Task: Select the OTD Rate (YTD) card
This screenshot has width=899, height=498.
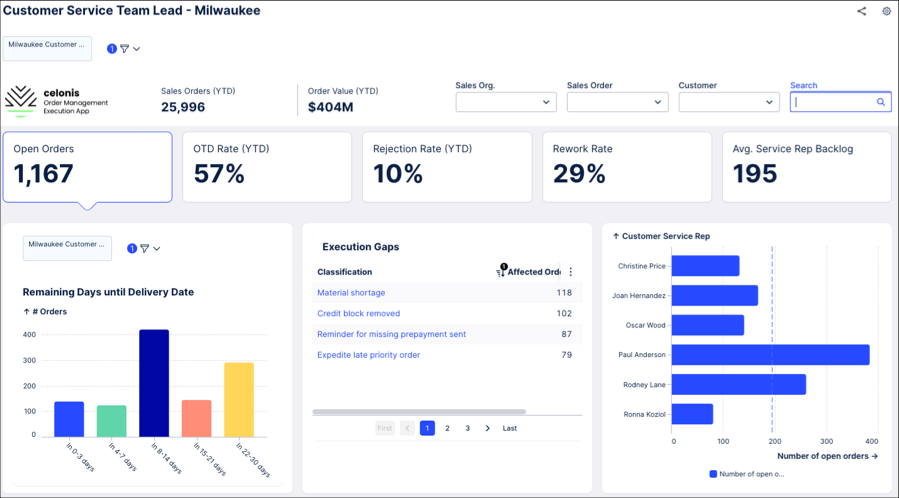Action: coord(267,167)
